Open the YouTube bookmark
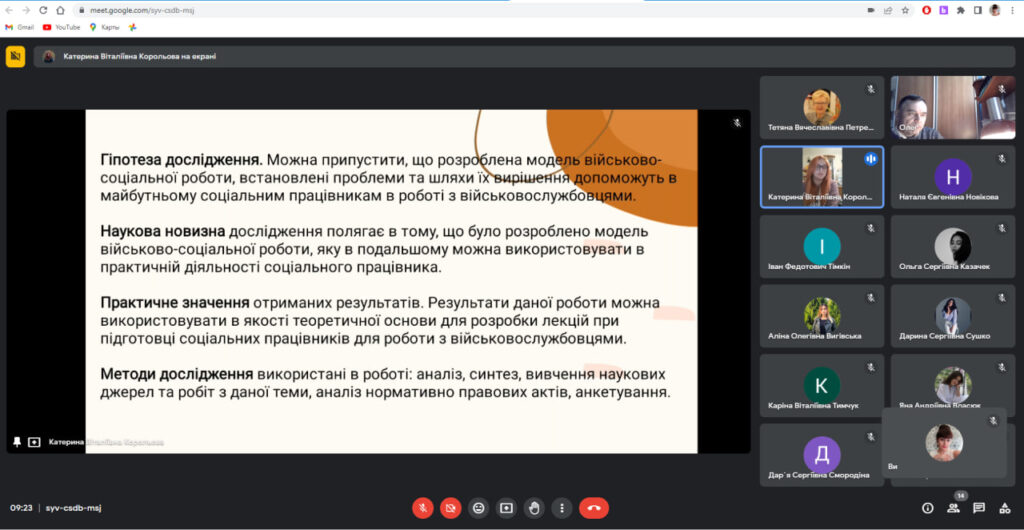Screen dimensions: 1024x530 point(61,27)
